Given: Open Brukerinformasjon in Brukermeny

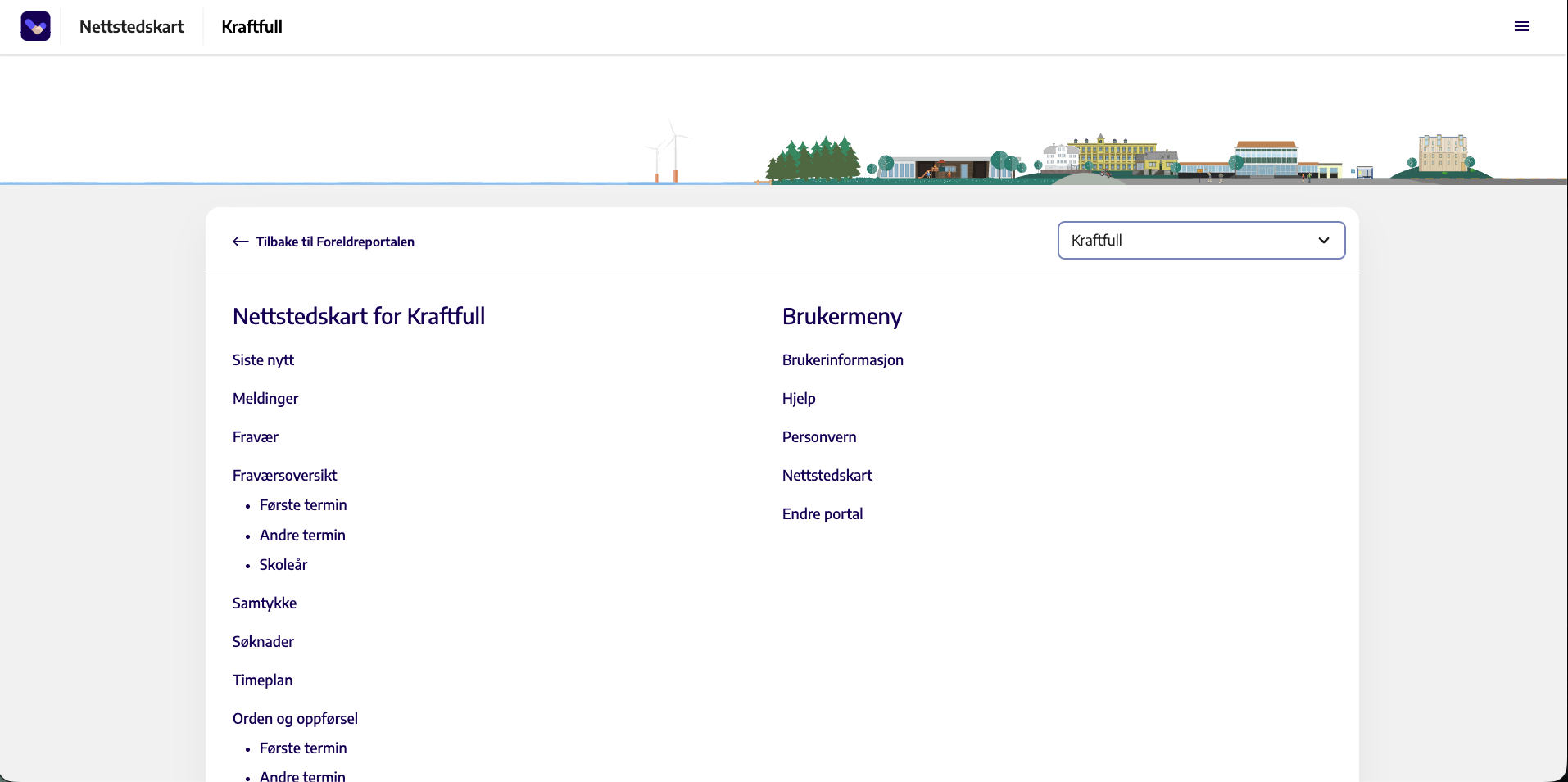Looking at the screenshot, I should click(x=843, y=360).
